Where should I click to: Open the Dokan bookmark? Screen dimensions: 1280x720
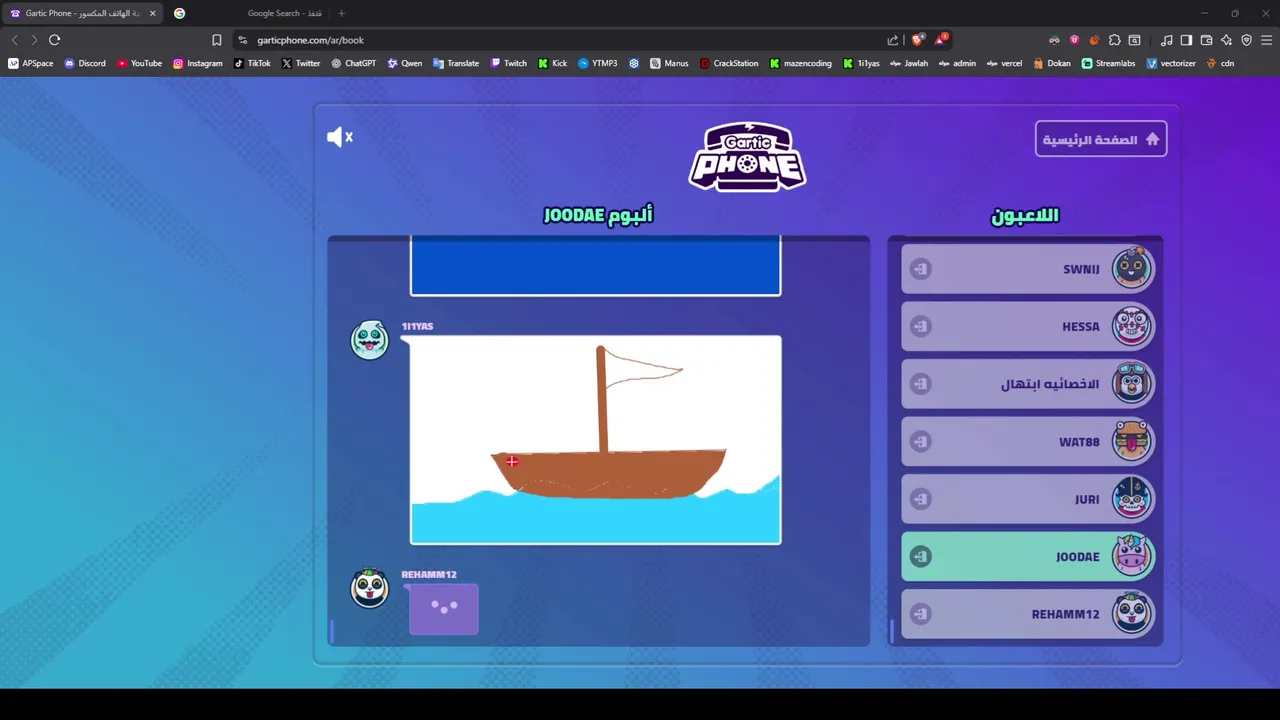click(1052, 63)
